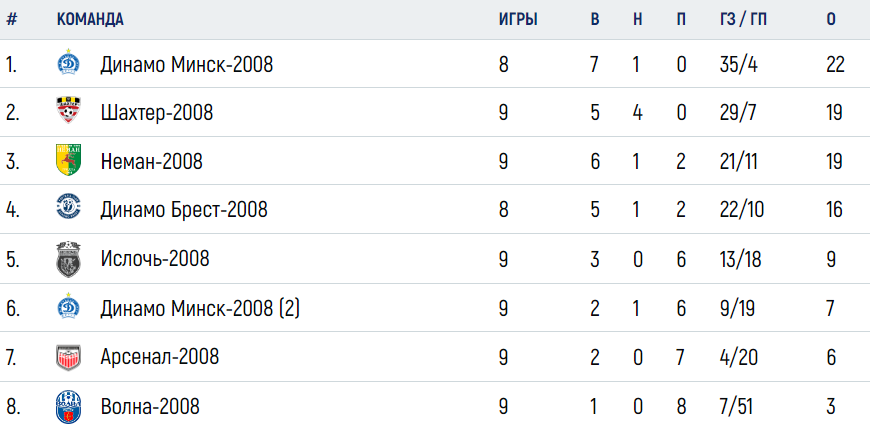
Task: Click the Динамо Брест-2008 club logo
Action: point(68,206)
